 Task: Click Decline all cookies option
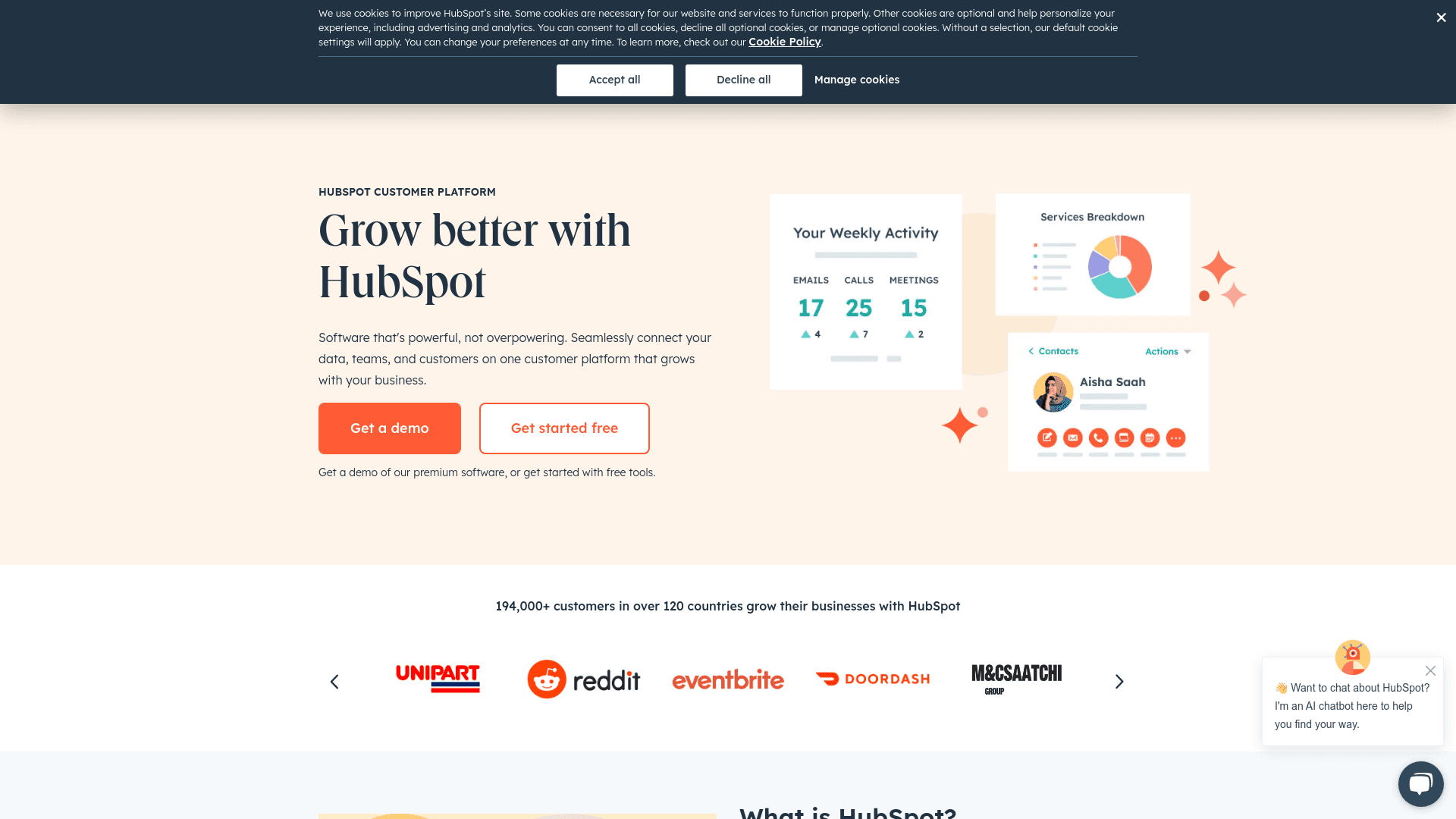coord(743,80)
